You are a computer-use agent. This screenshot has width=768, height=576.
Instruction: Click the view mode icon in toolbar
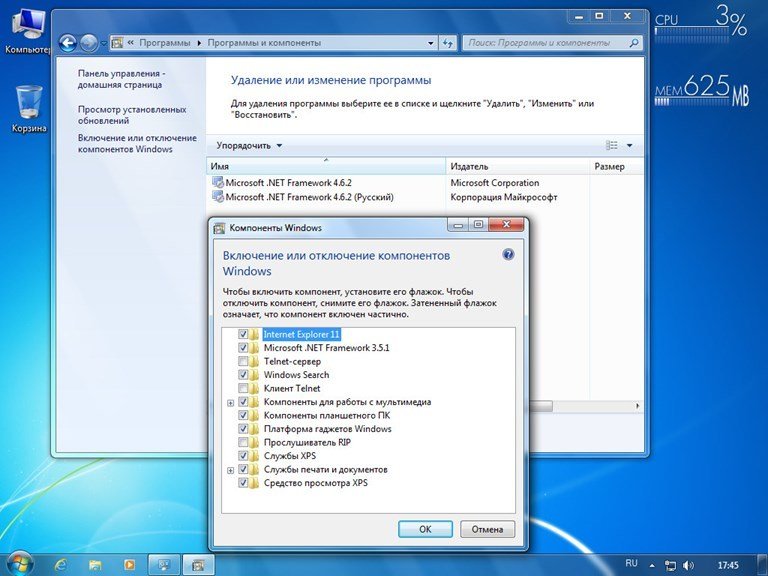(x=612, y=145)
